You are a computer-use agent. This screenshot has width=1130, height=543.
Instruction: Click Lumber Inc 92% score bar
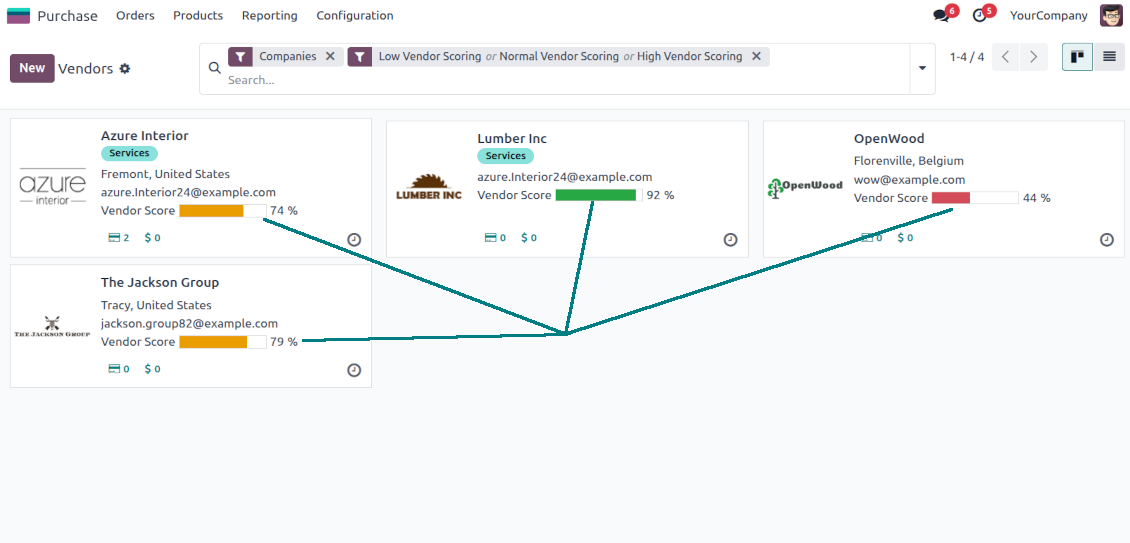[x=599, y=195]
